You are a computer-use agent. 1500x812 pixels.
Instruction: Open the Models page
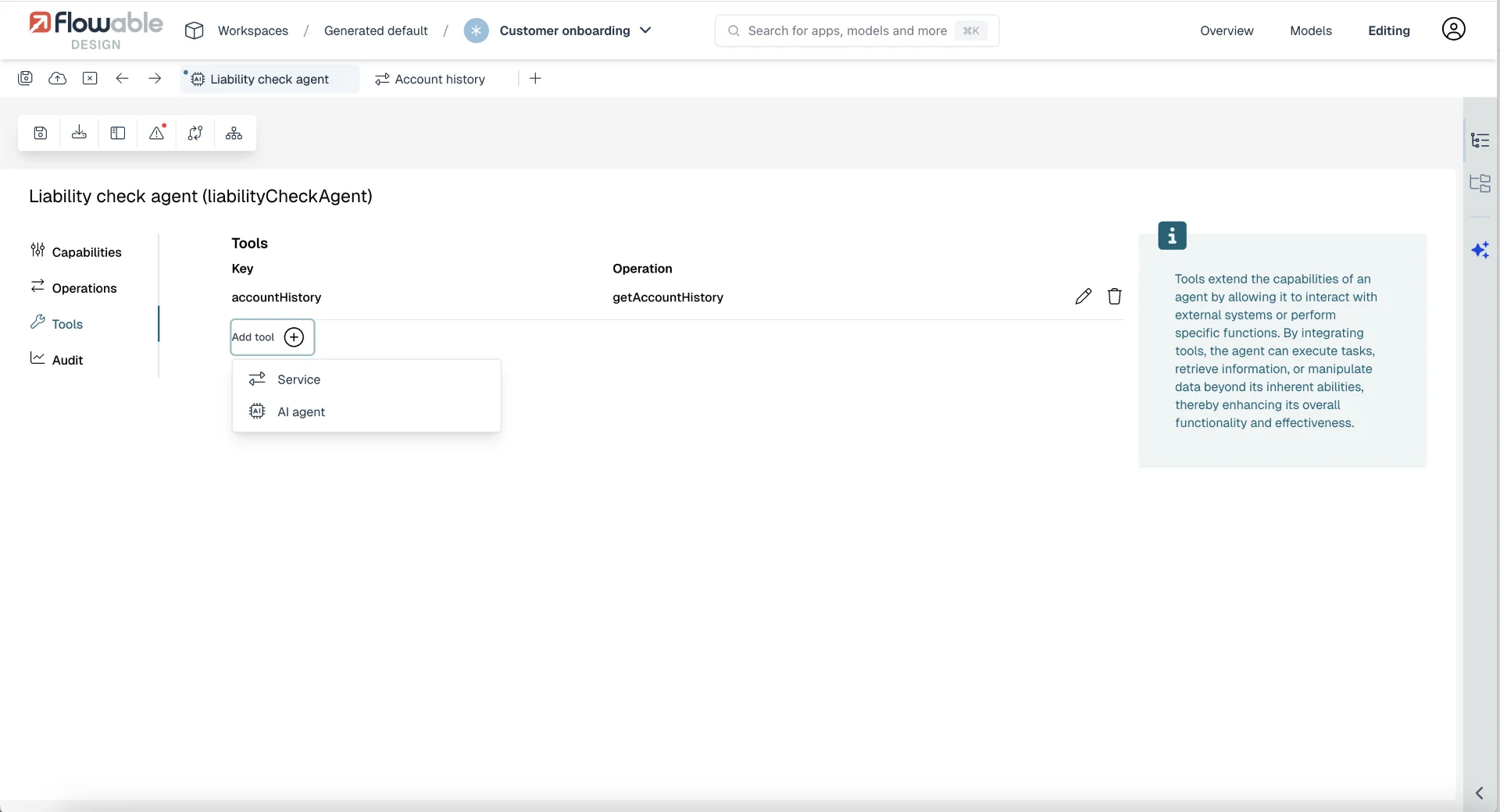pyautogui.click(x=1311, y=30)
